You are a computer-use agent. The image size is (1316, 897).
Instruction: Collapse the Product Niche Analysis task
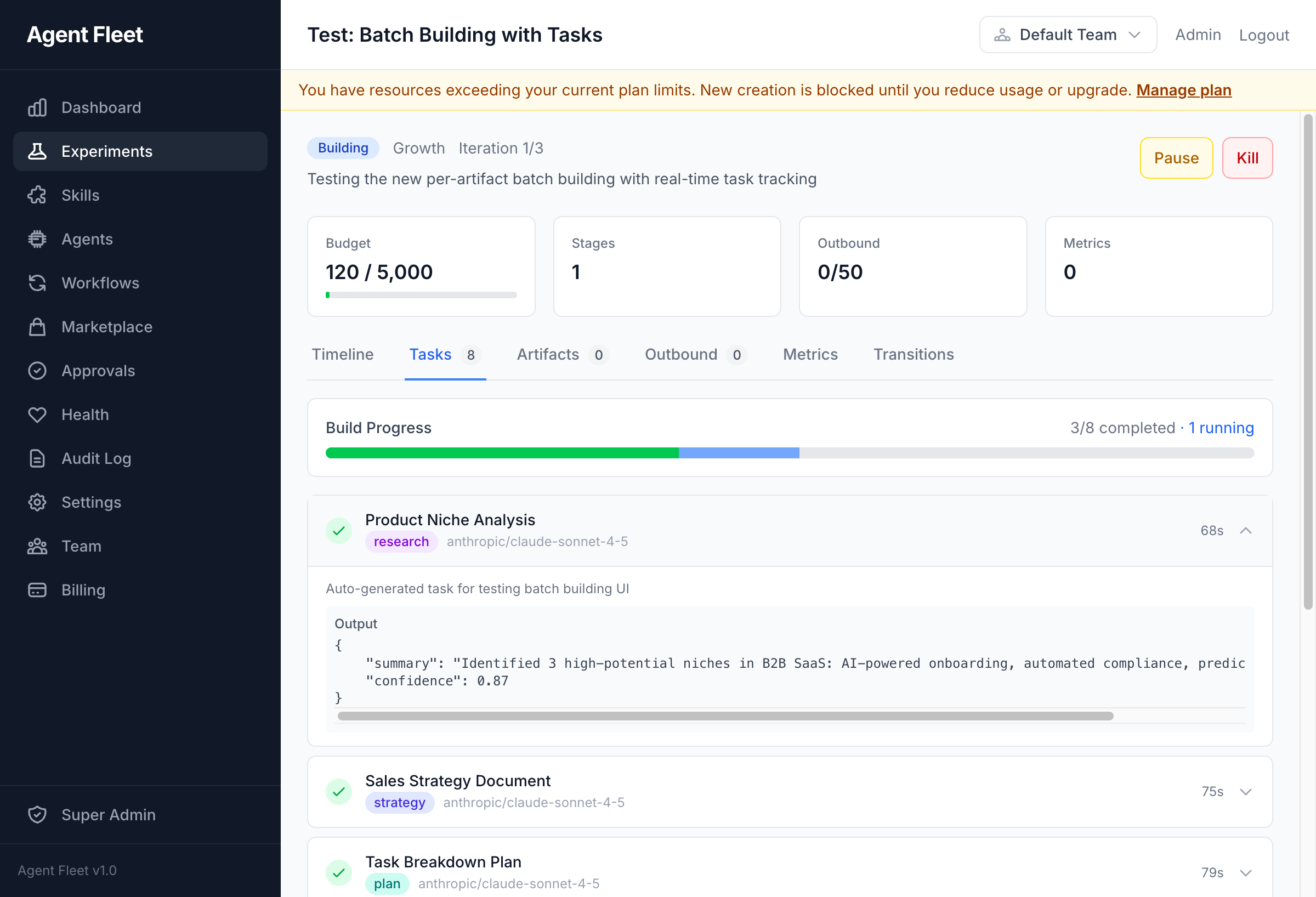(x=1247, y=531)
